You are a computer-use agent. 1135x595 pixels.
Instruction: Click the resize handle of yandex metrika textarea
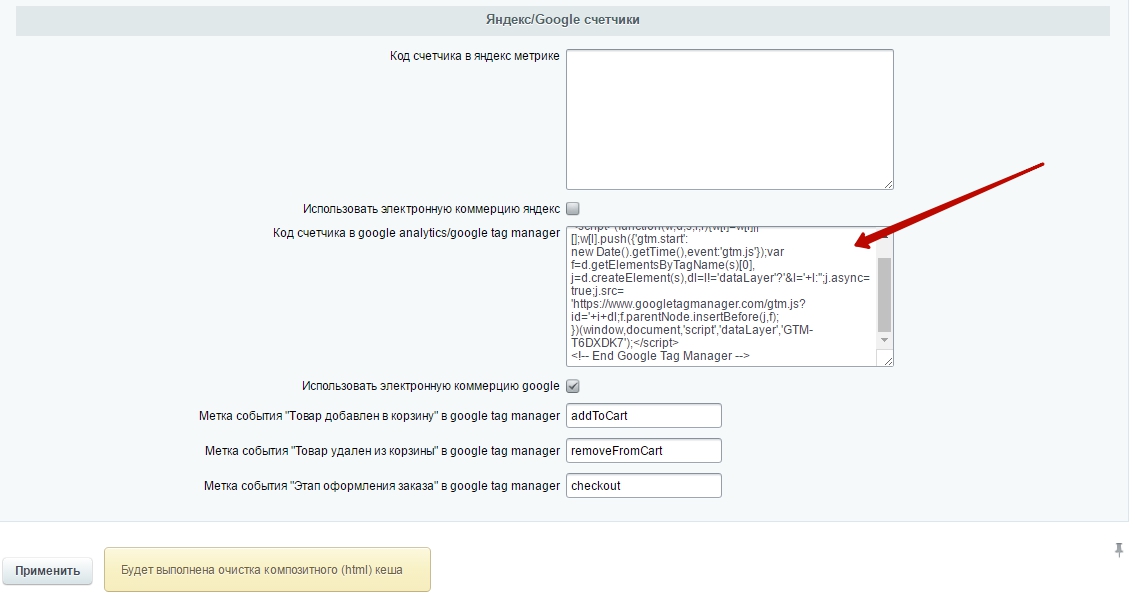pyautogui.click(x=888, y=184)
